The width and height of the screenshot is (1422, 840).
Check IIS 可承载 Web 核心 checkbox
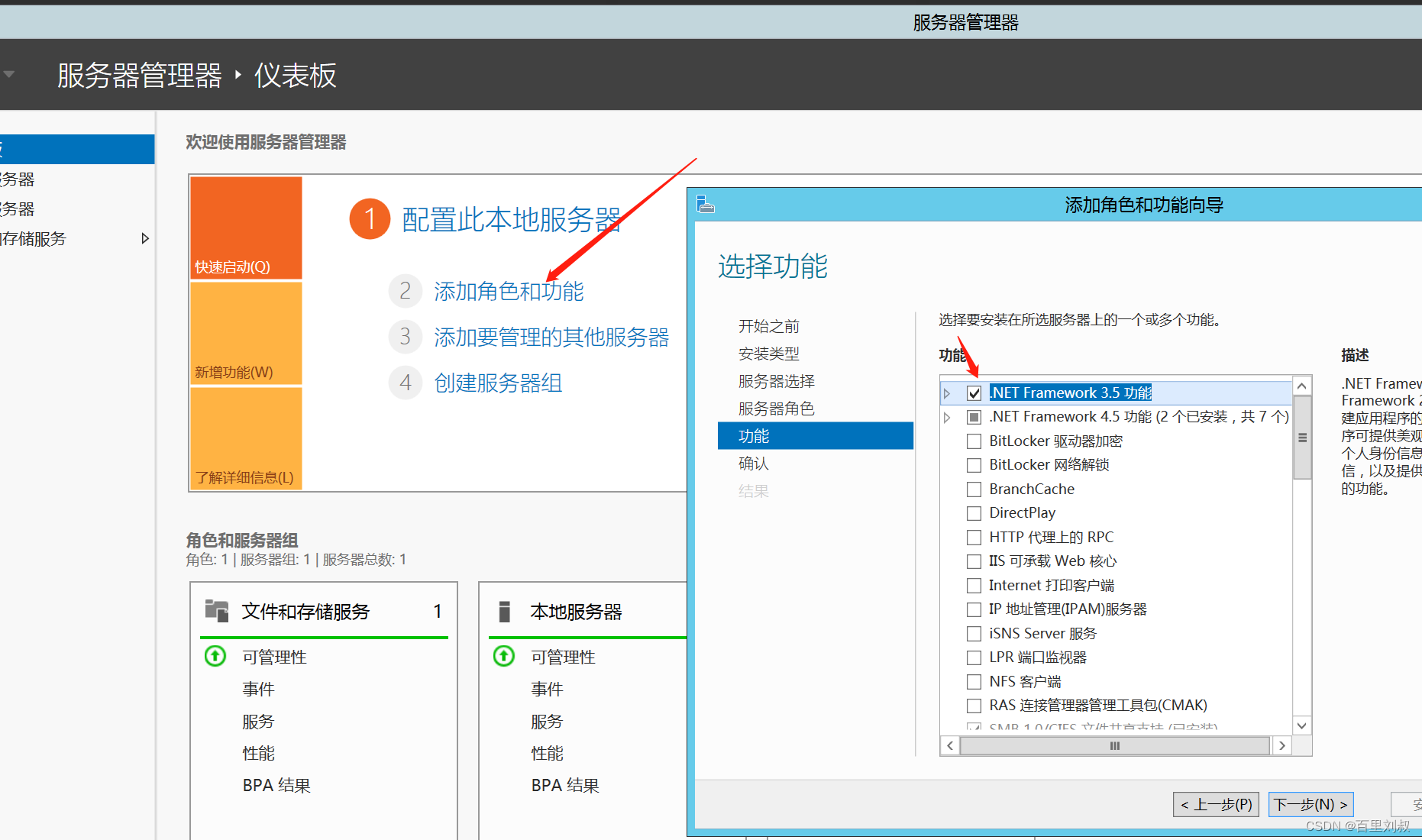click(x=974, y=561)
